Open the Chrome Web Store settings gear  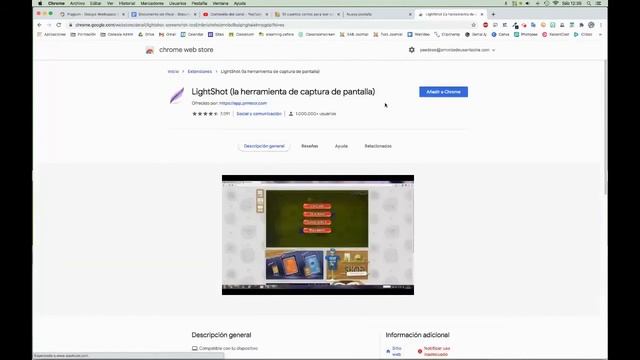click(411, 50)
